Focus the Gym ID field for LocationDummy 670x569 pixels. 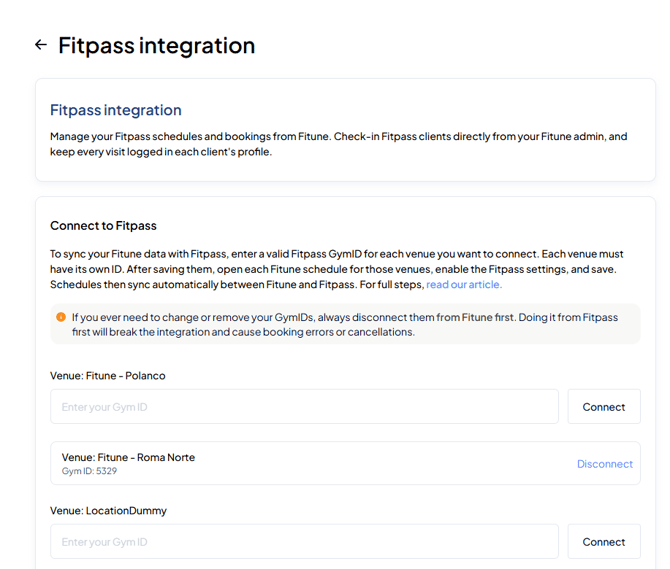(304, 542)
